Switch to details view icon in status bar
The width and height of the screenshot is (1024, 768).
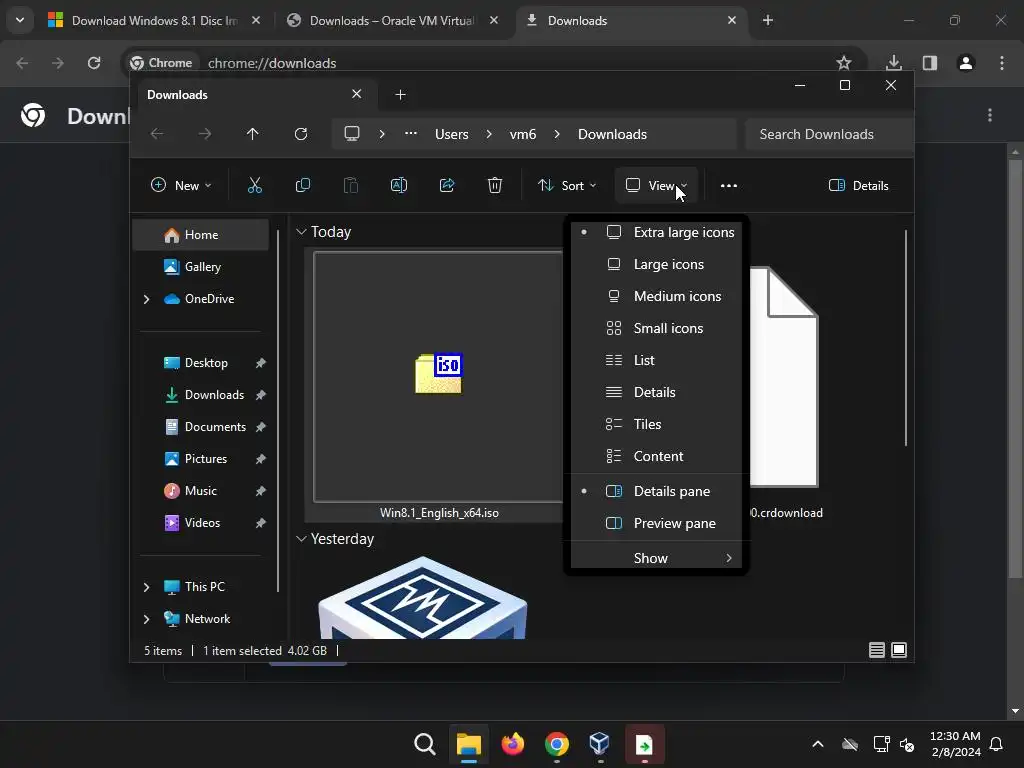(877, 650)
